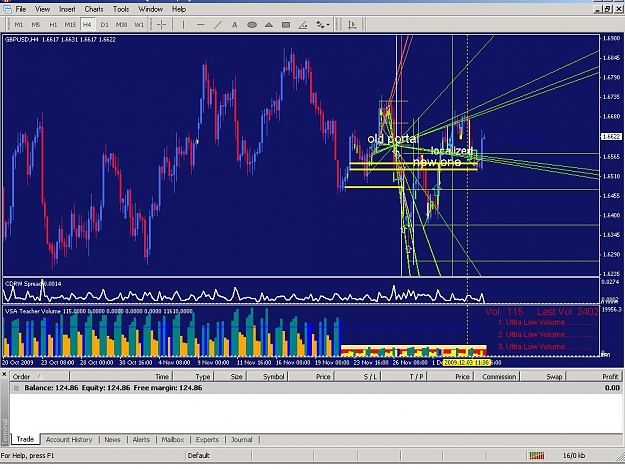This screenshot has width=625, height=469.
Task: Switch to the News tab
Action: 112,440
